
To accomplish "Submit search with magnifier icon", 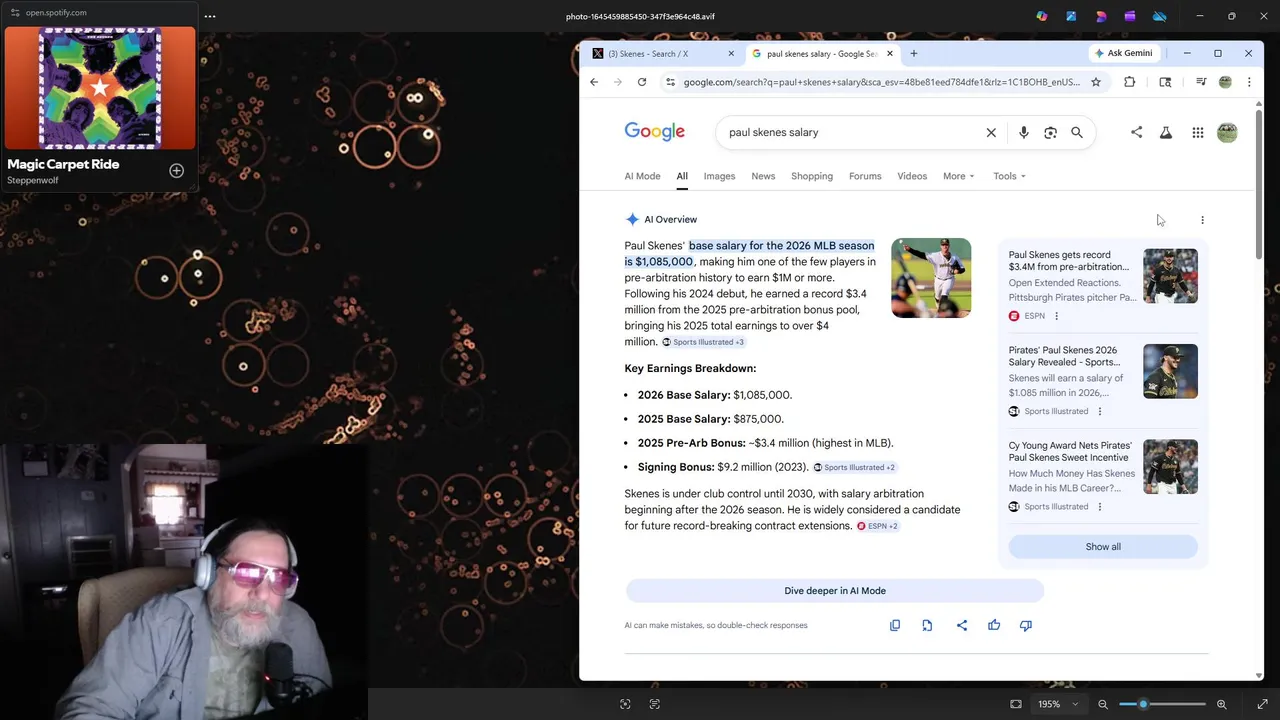I will coord(1077,132).
